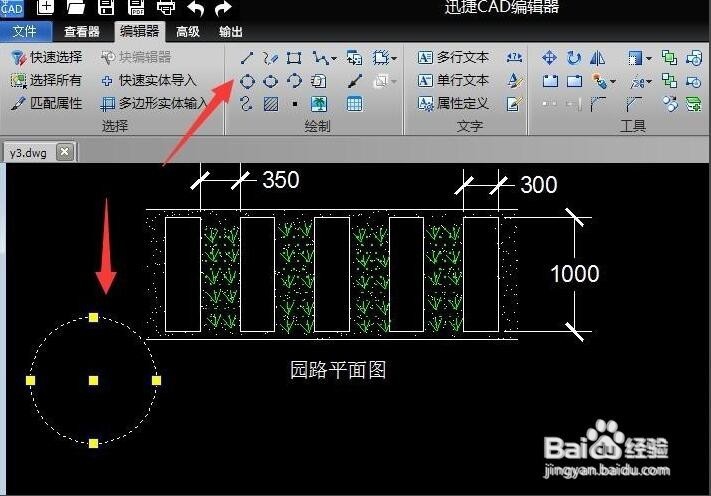Click the Undo arrow icon
Screen dimensions: 711x496
pyautogui.click(x=195, y=7)
